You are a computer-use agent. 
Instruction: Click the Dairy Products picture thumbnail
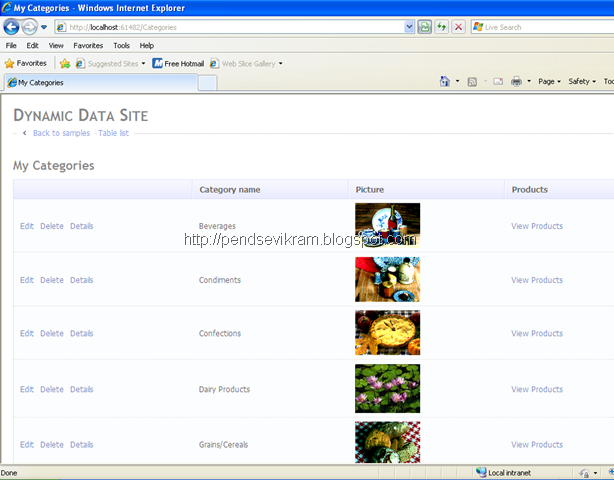[387, 388]
